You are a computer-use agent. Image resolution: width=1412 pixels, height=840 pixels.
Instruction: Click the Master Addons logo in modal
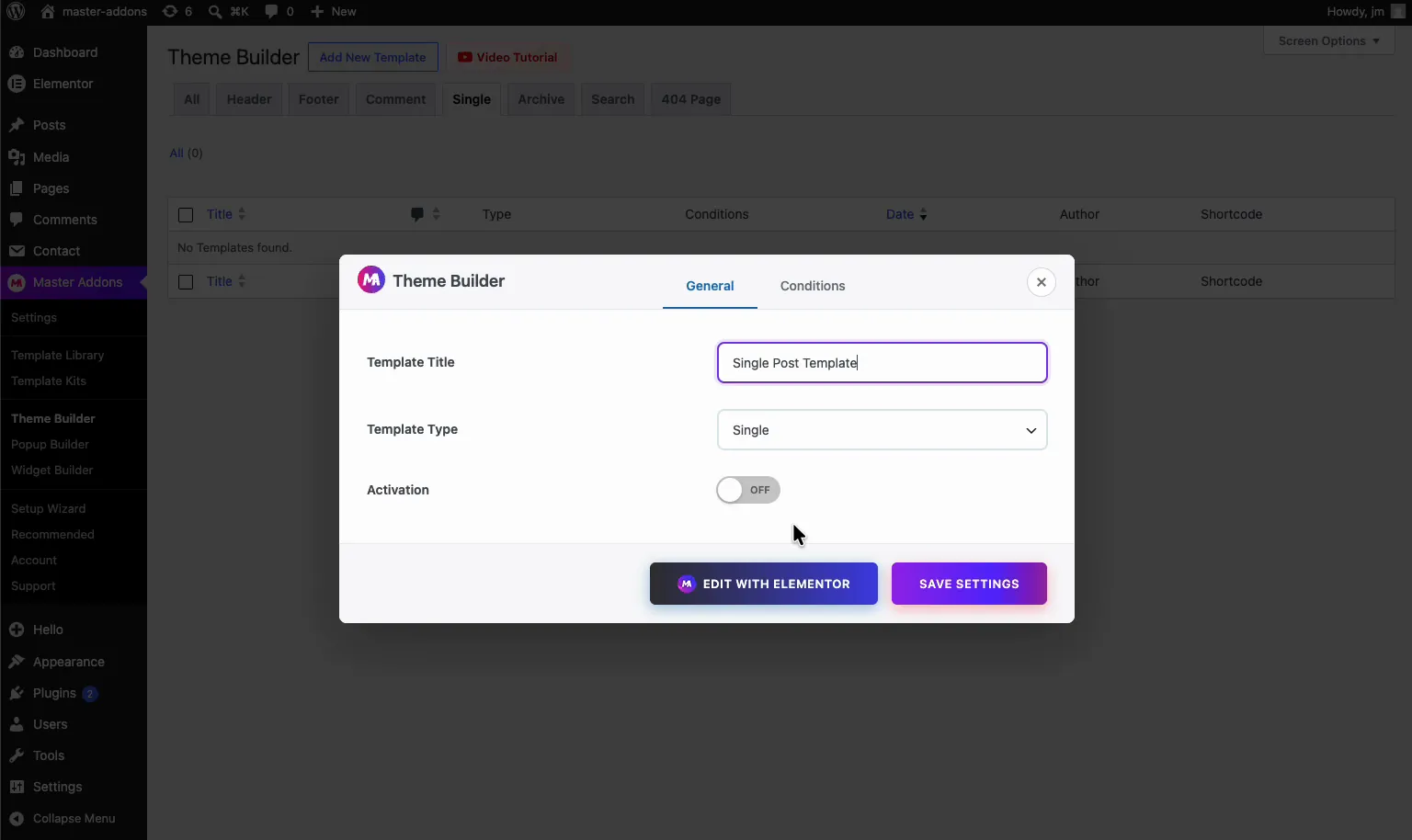click(x=371, y=279)
